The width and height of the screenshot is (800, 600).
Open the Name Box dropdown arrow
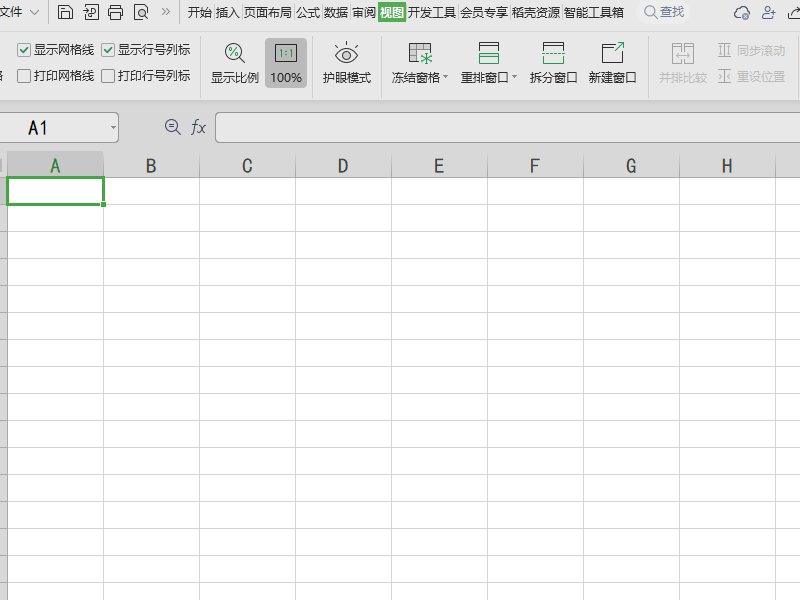113,127
